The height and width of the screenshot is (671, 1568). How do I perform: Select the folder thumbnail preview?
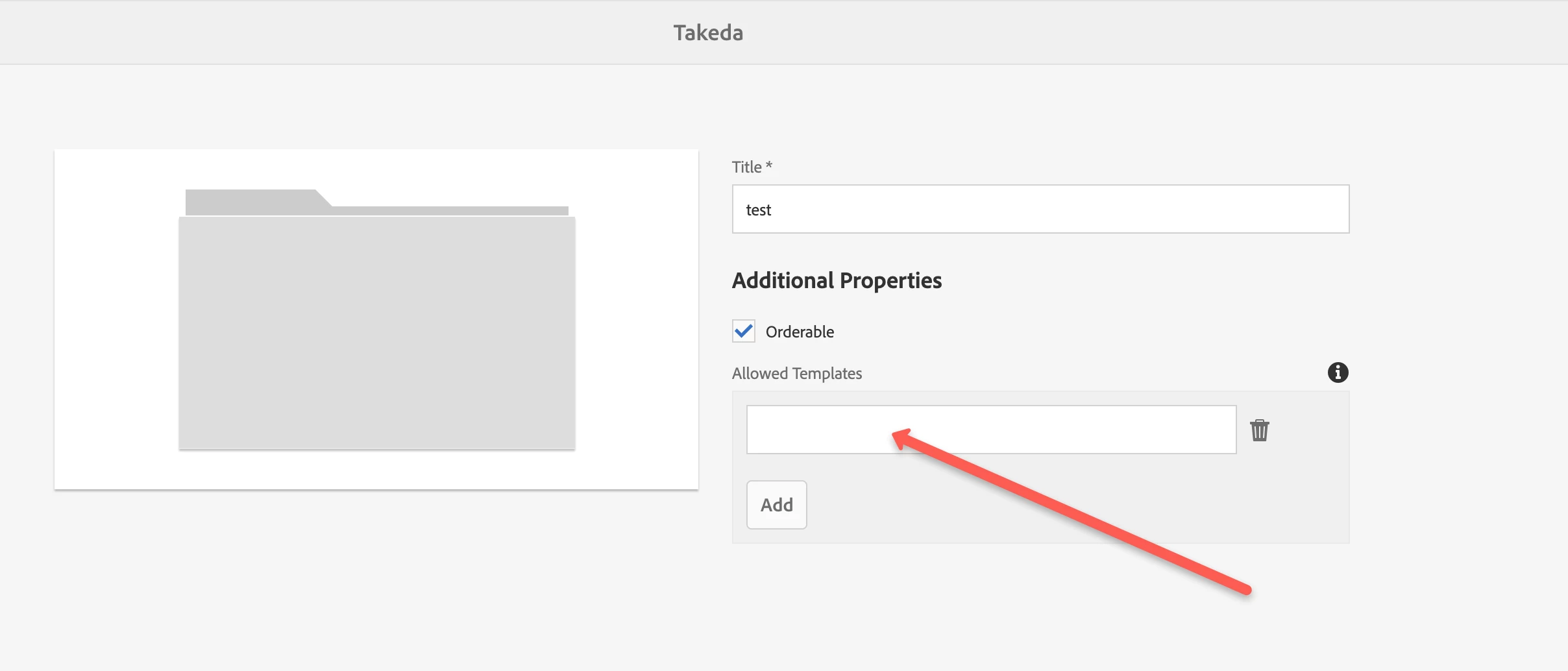click(376, 319)
